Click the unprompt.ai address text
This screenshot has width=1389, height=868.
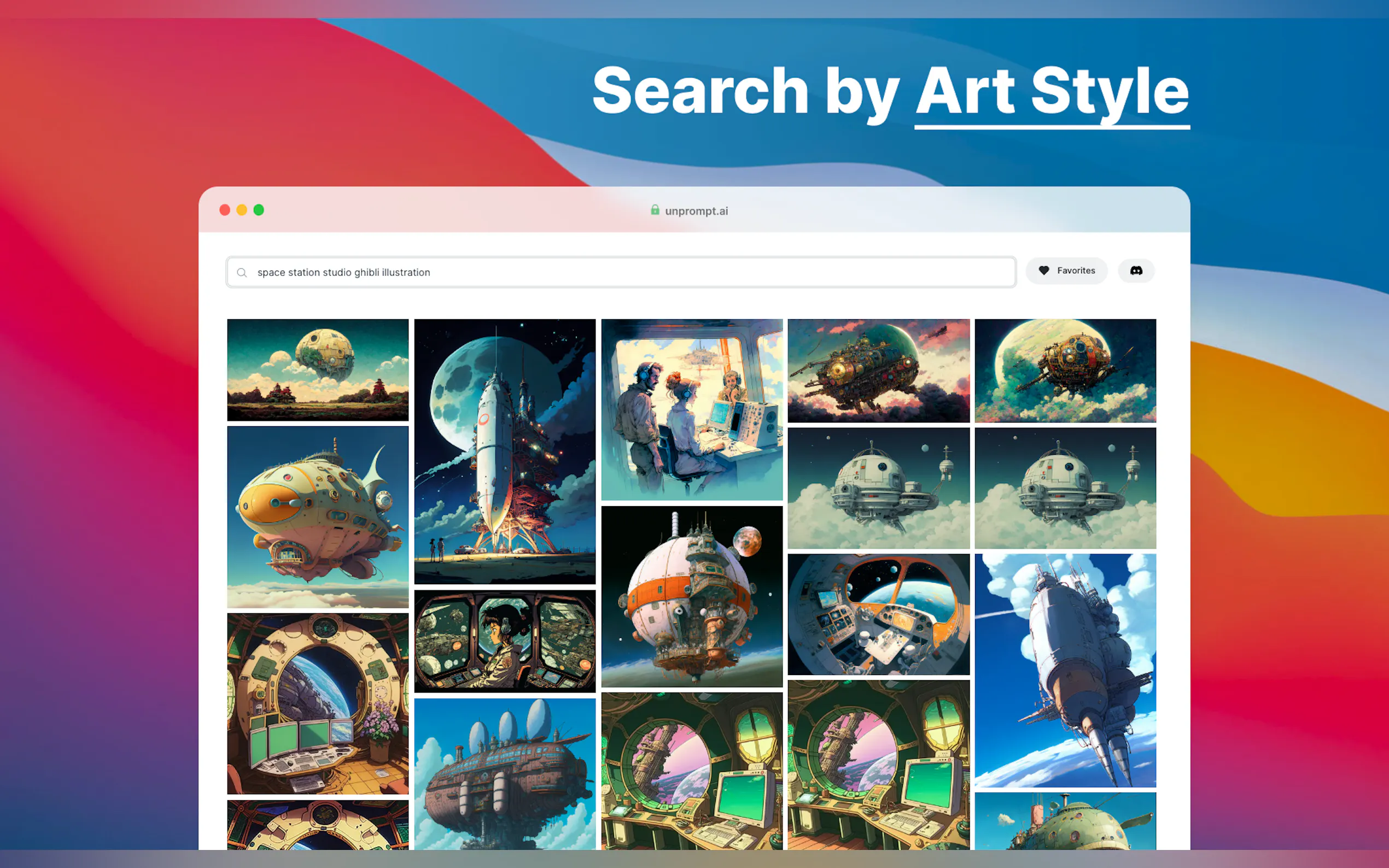(x=696, y=210)
